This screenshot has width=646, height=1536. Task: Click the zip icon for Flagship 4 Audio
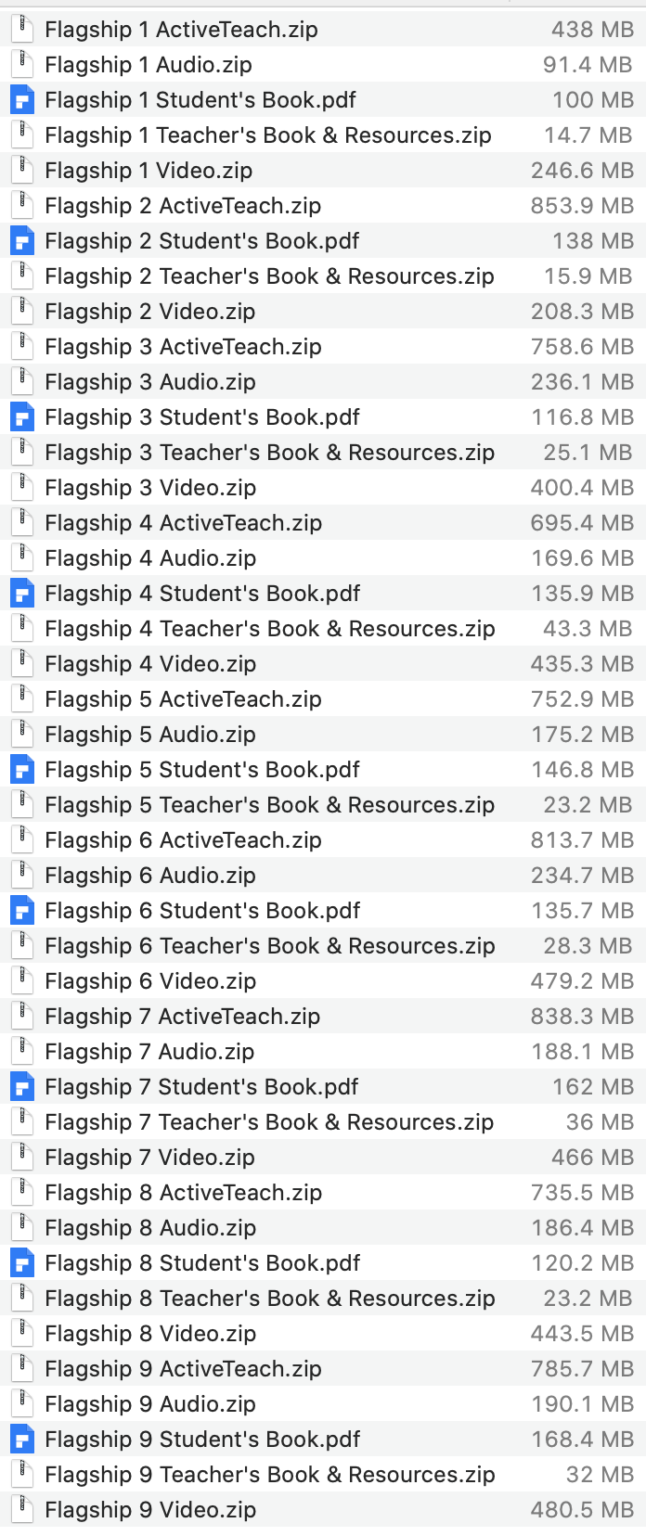pos(22,558)
